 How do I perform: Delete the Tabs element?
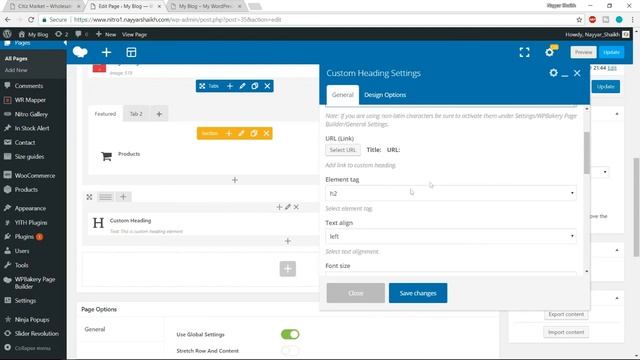tap(267, 86)
